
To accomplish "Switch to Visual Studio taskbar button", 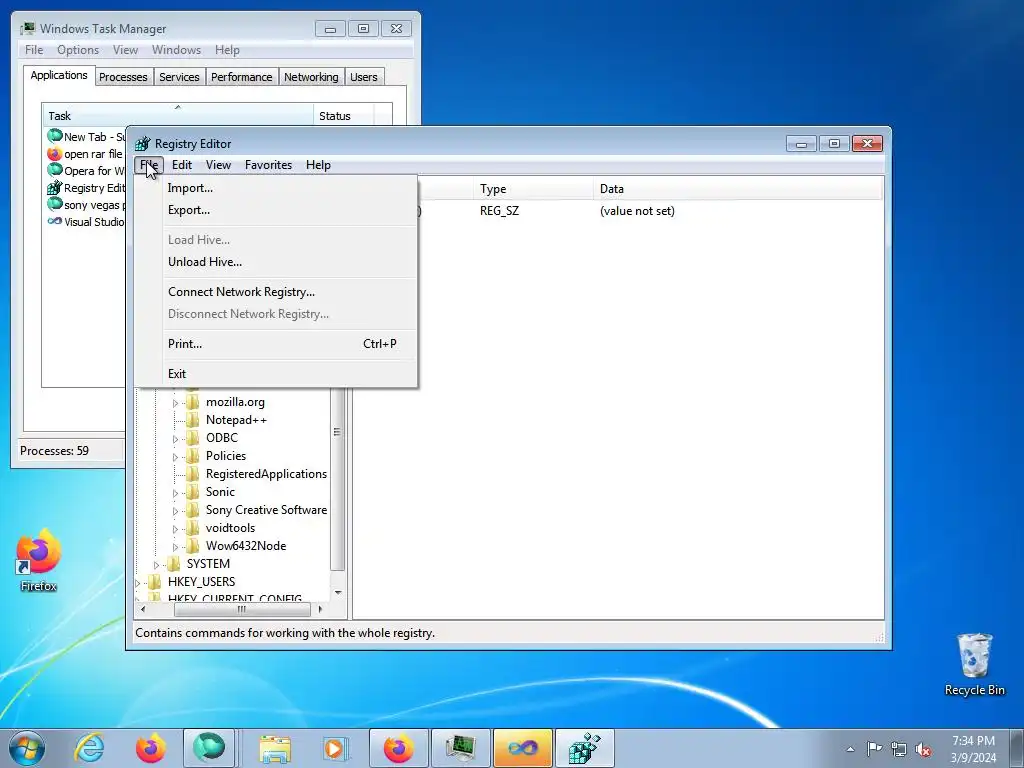I will point(523,748).
